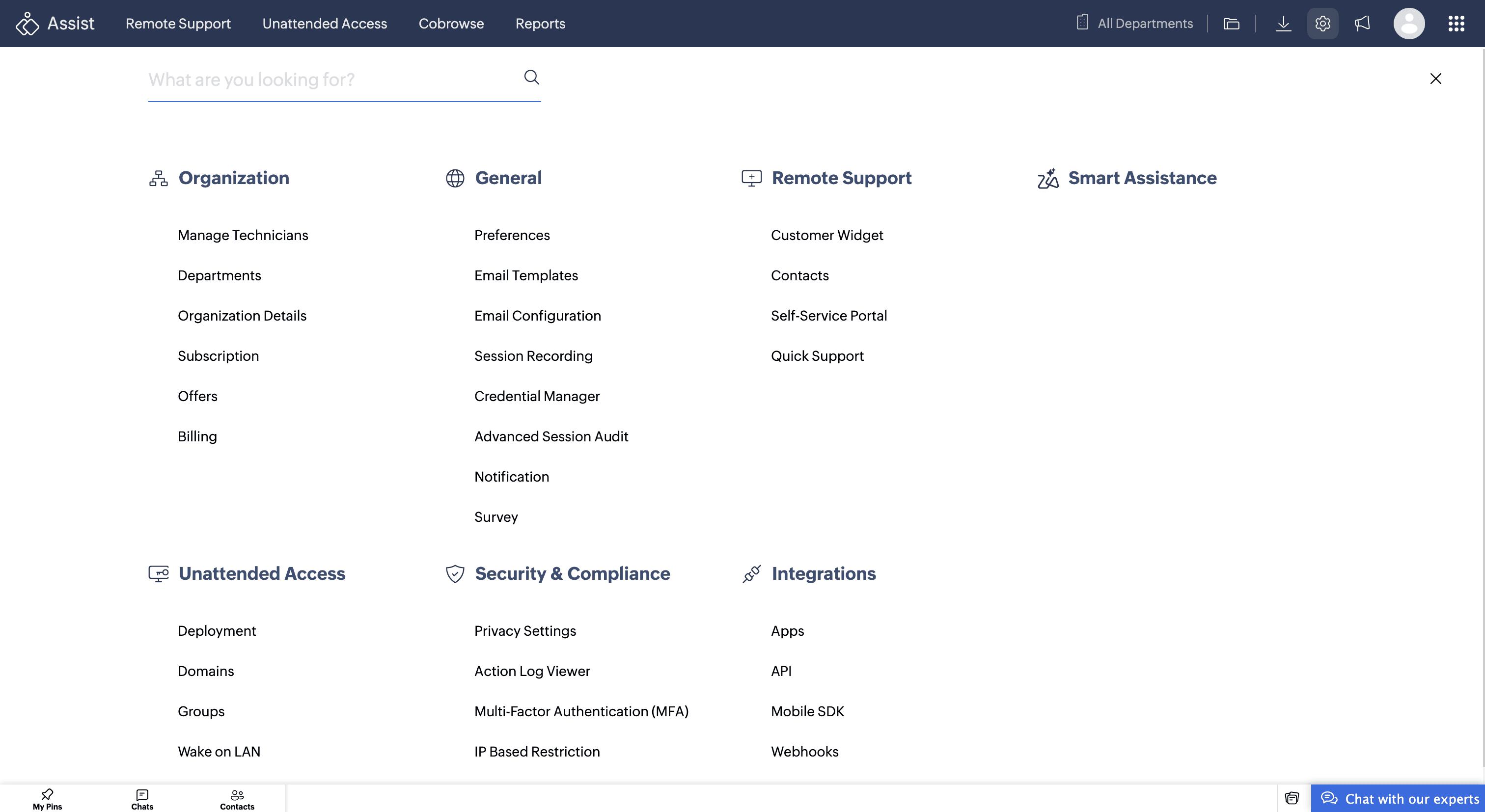
Task: Open Apps under Integrations
Action: [788, 631]
